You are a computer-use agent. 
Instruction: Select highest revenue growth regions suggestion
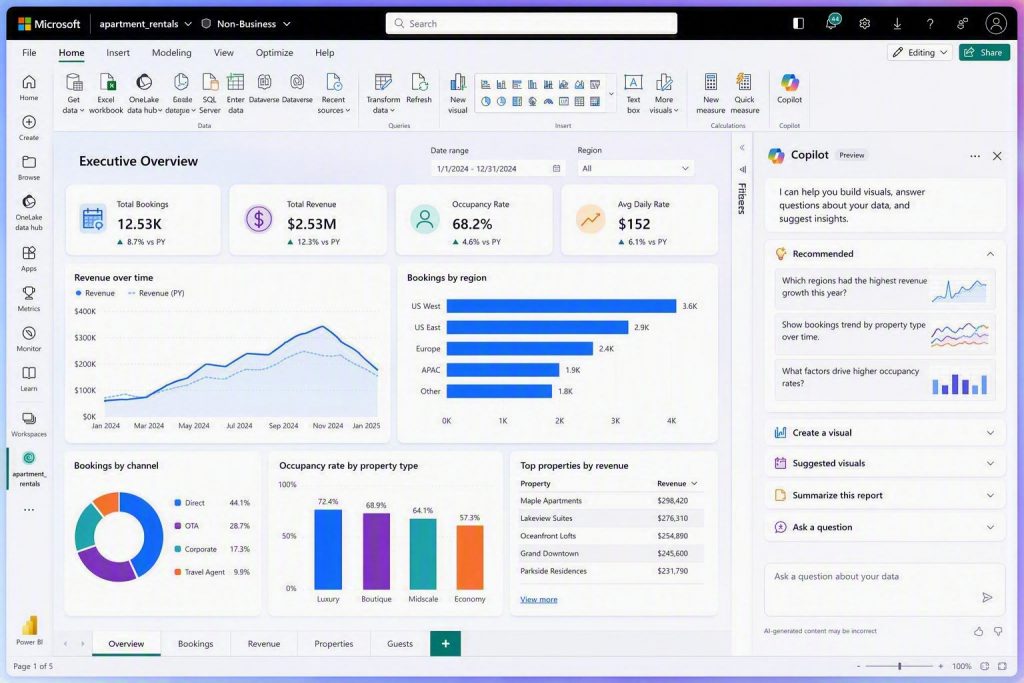(x=885, y=287)
